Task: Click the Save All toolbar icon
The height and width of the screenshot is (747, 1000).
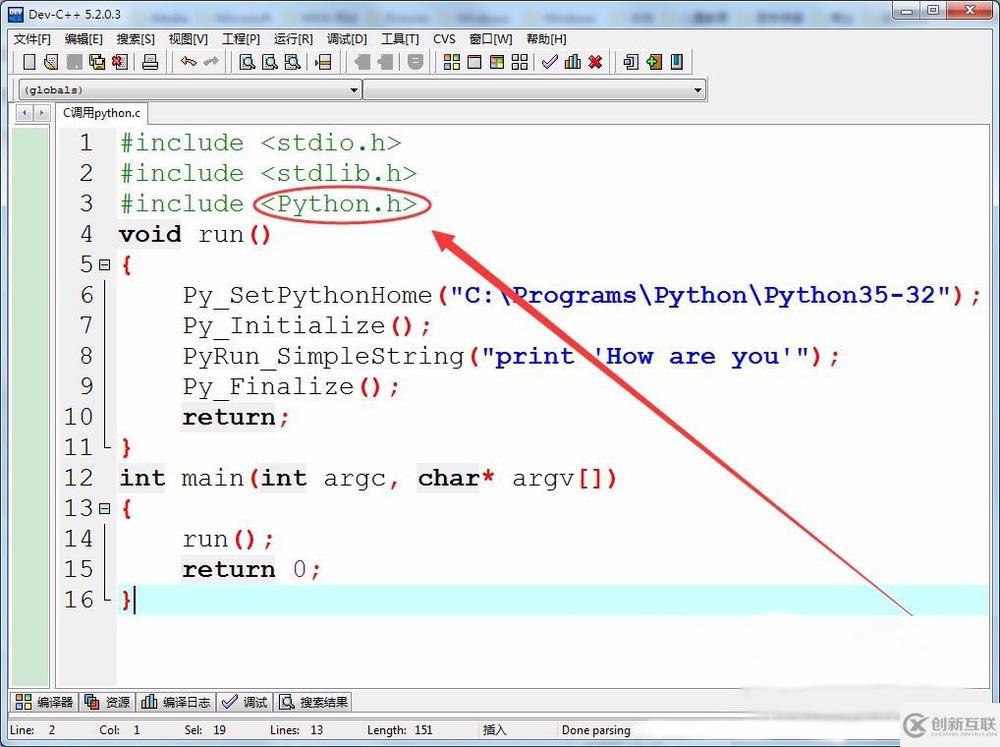Action: pos(97,62)
